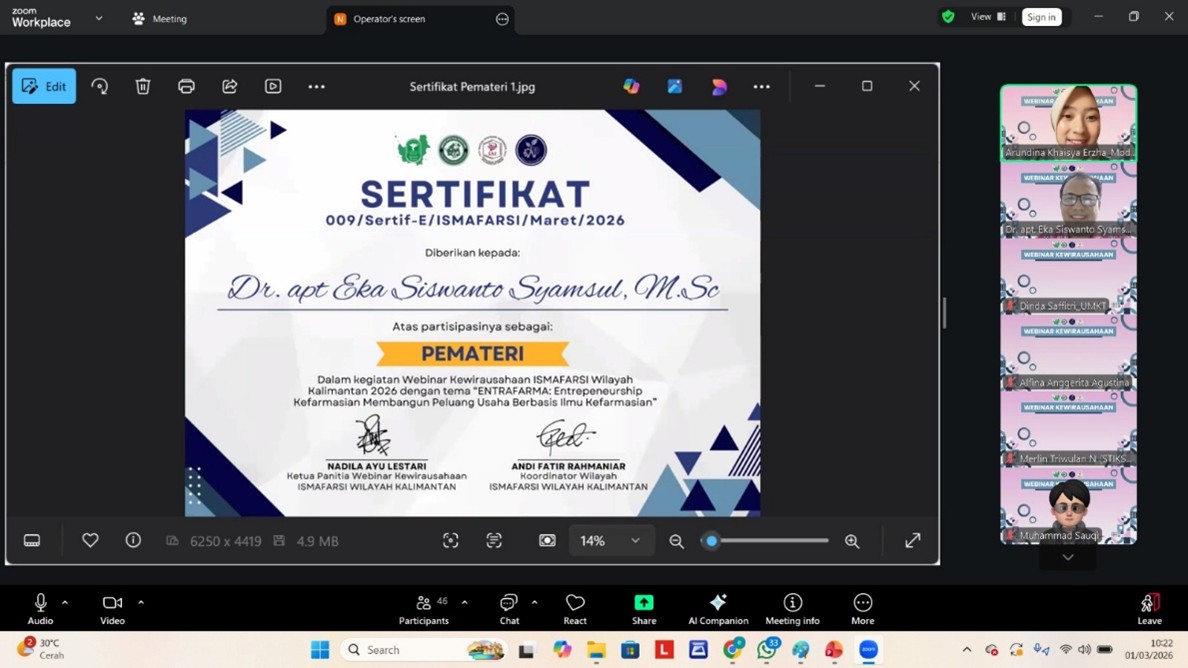Click the zoom out magnifier icon

pyautogui.click(x=677, y=541)
